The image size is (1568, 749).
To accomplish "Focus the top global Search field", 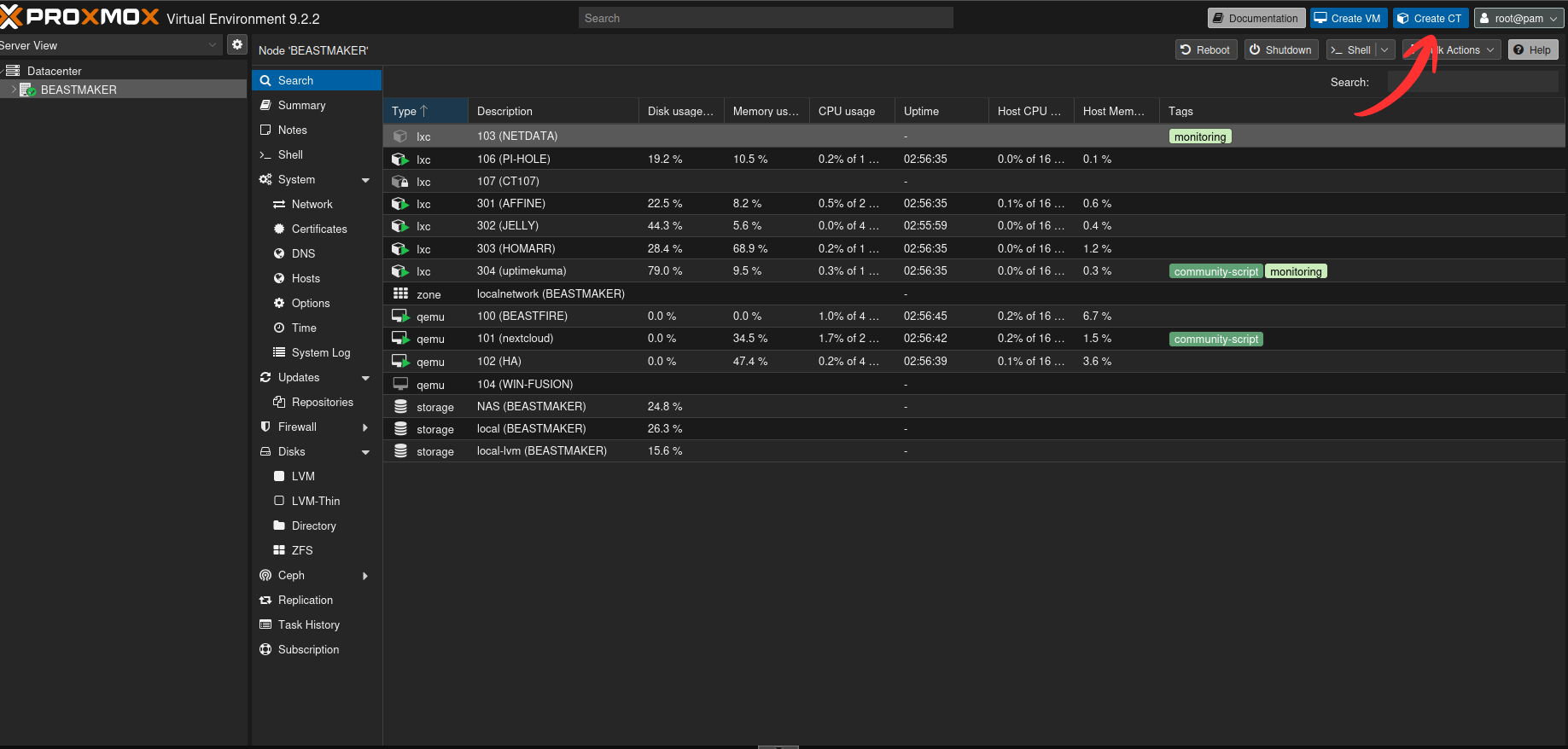I will pyautogui.click(x=766, y=18).
